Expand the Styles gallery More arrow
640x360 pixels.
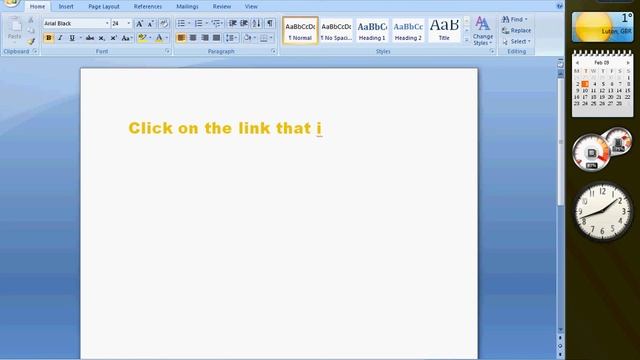[467, 40]
